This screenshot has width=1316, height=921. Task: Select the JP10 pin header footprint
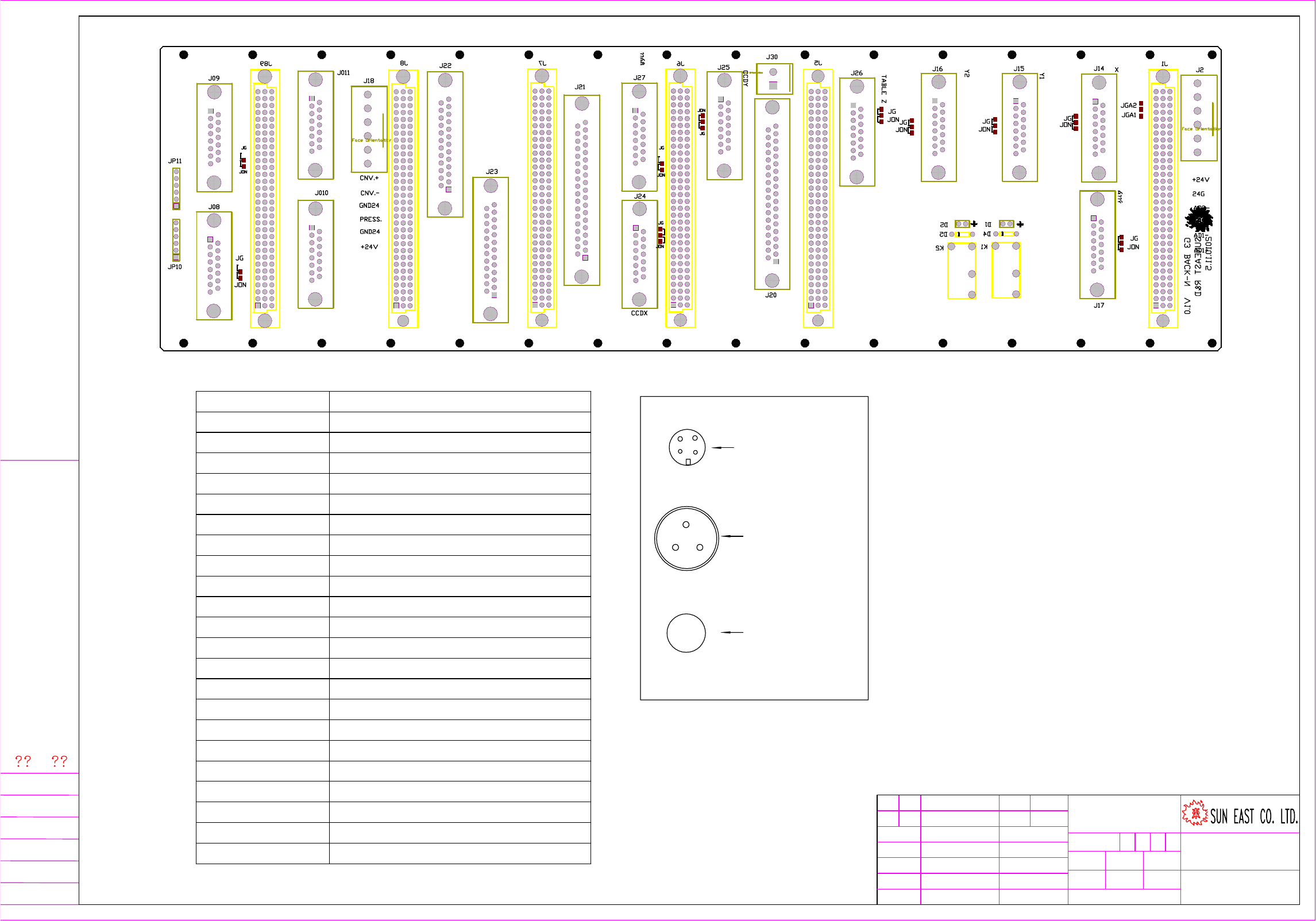176,239
